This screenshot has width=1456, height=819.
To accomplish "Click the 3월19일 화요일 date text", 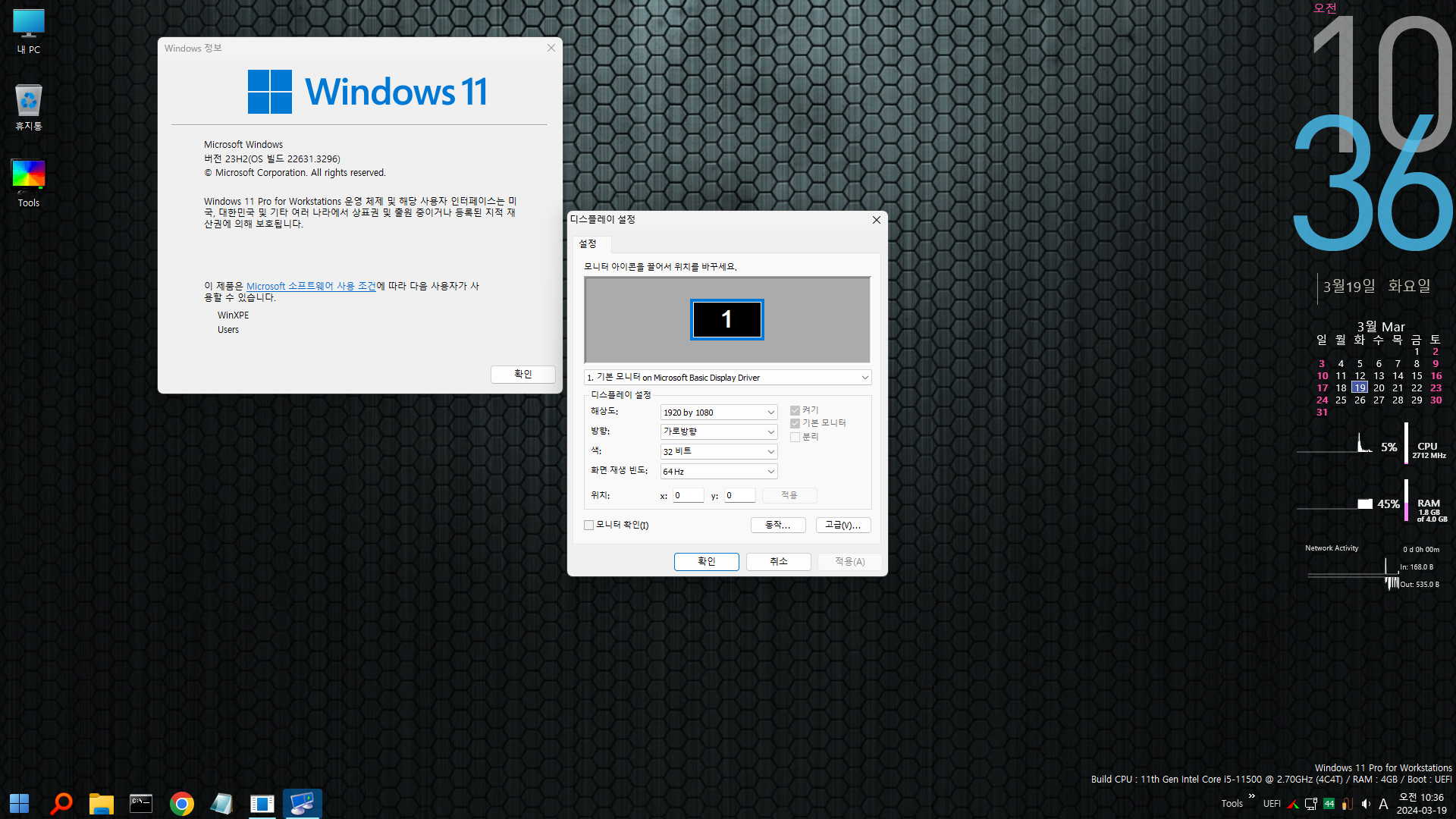I will click(1376, 286).
